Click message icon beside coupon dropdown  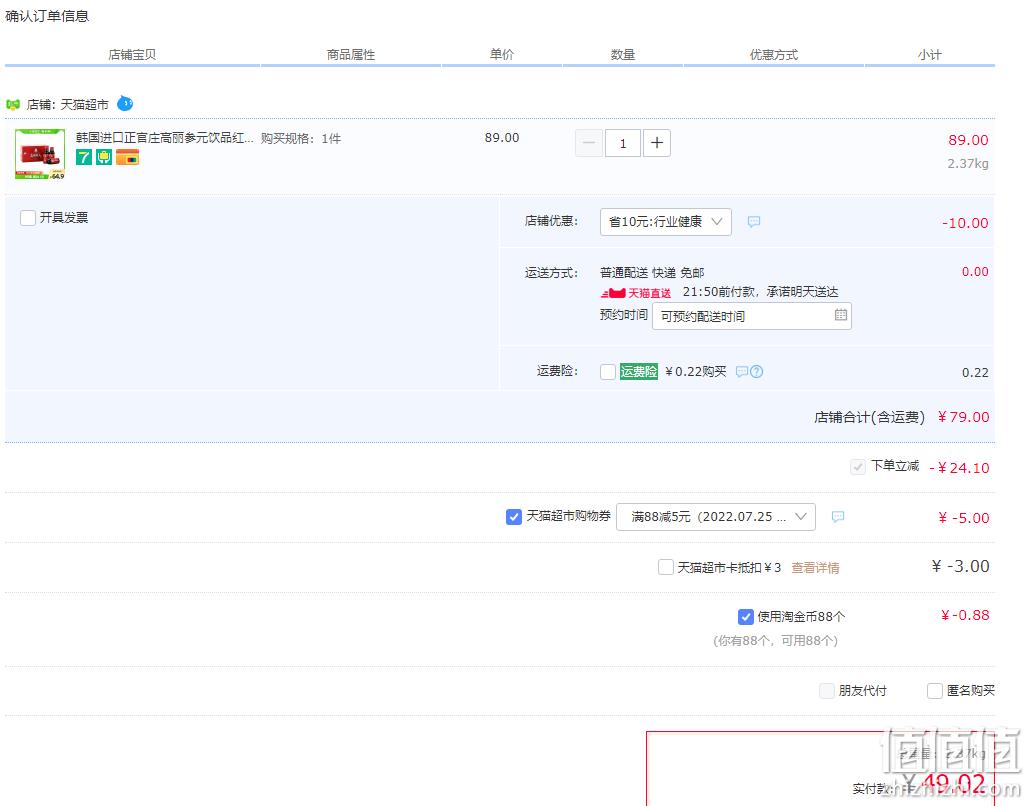tap(838, 517)
